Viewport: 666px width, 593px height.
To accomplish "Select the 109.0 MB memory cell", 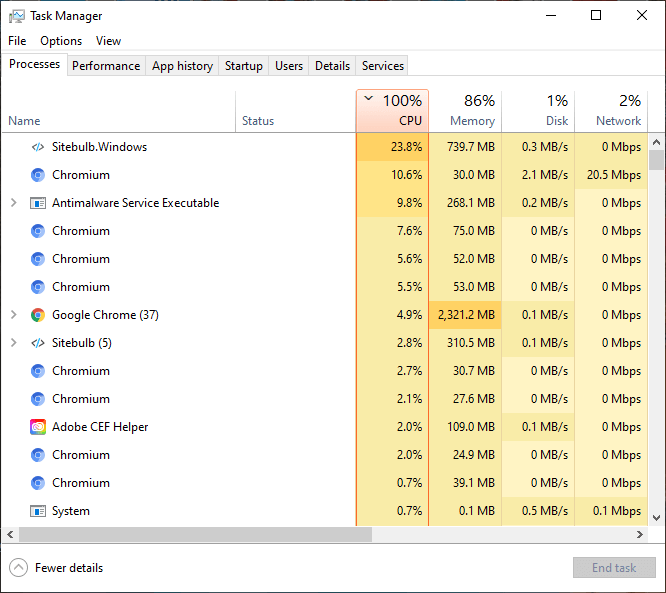I will (465, 427).
